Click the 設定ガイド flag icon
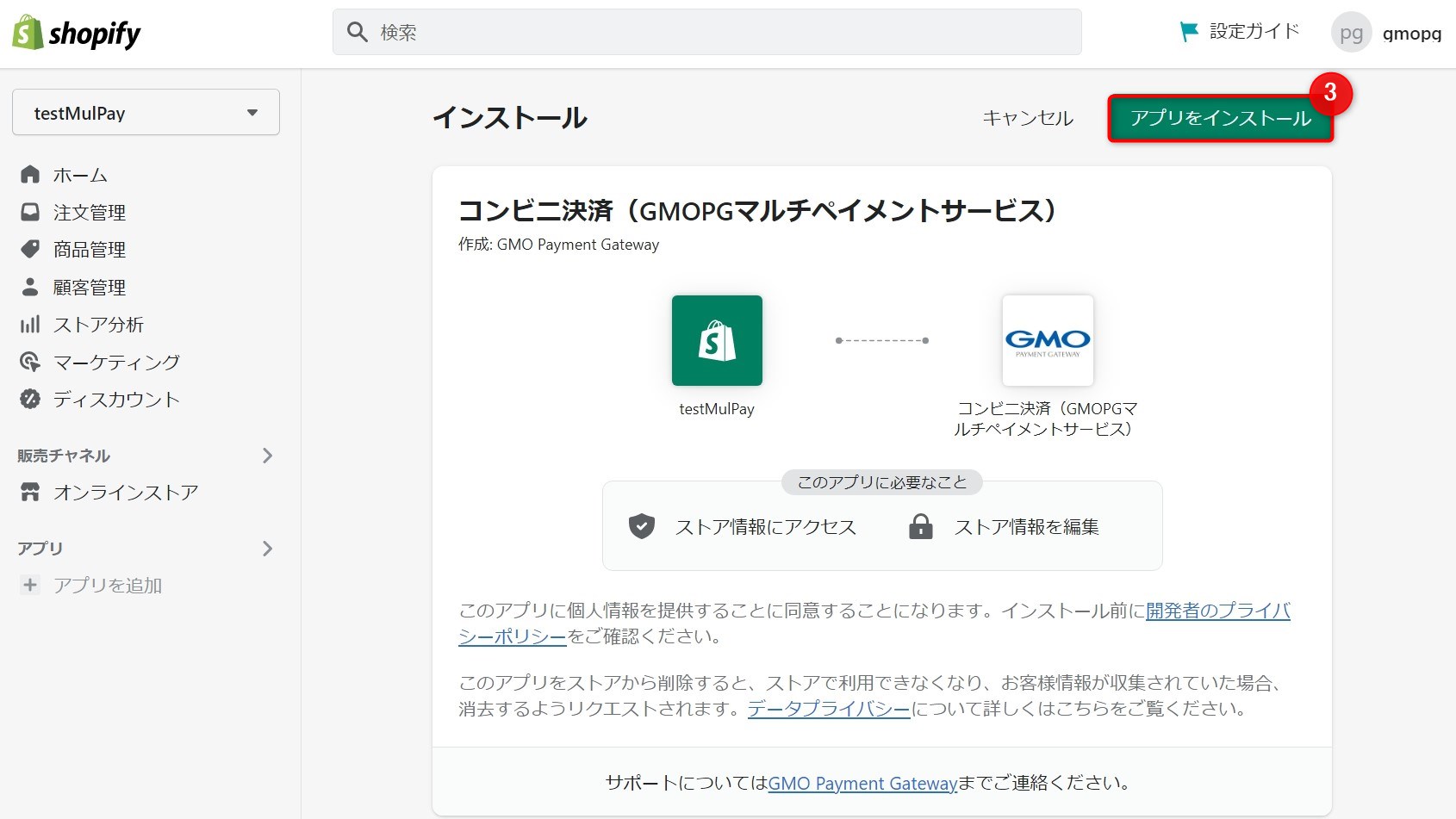 (1189, 28)
